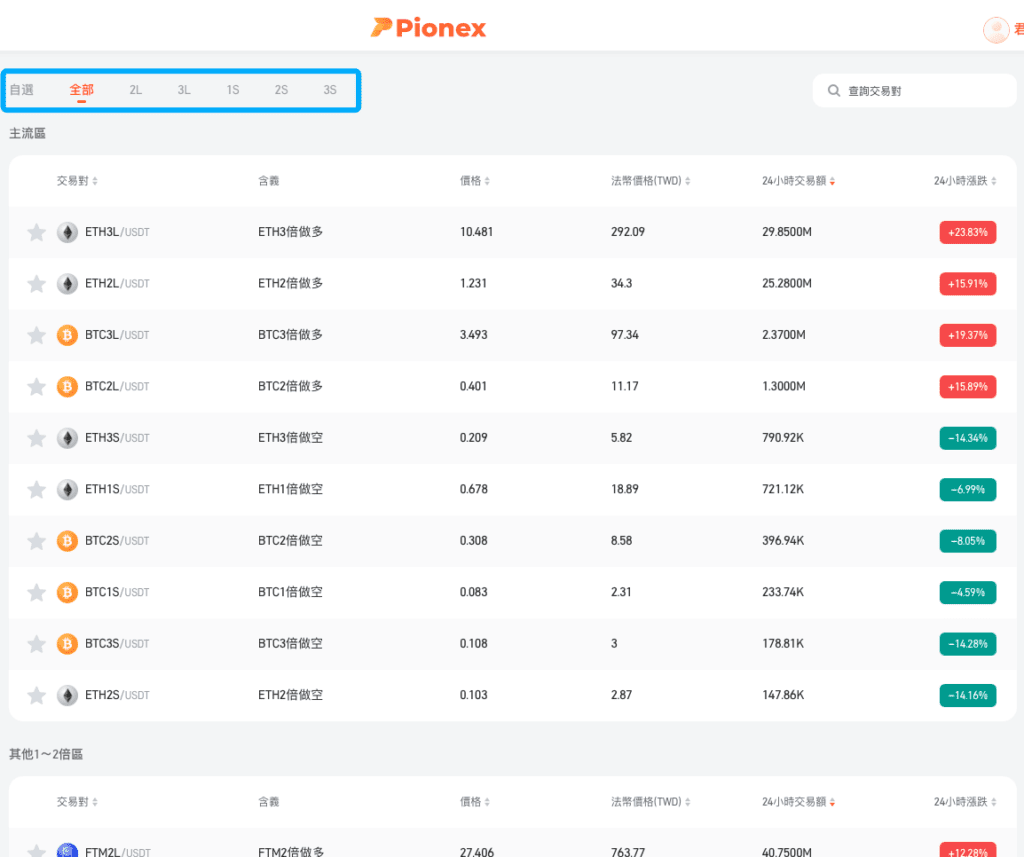
Task: Open the ETH3L/USDT trading pair
Action: coord(117,232)
